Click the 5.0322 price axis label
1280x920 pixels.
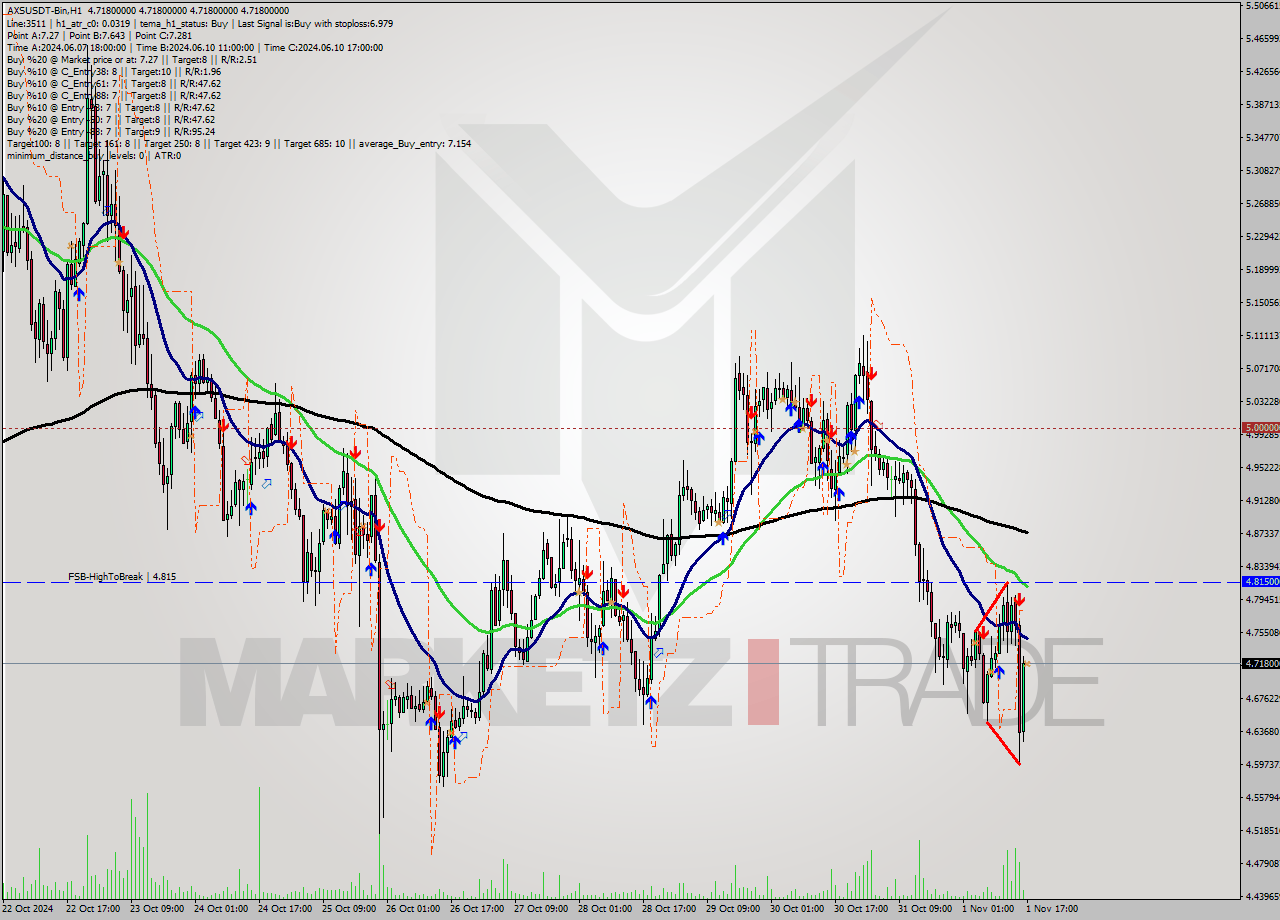(x=1262, y=401)
